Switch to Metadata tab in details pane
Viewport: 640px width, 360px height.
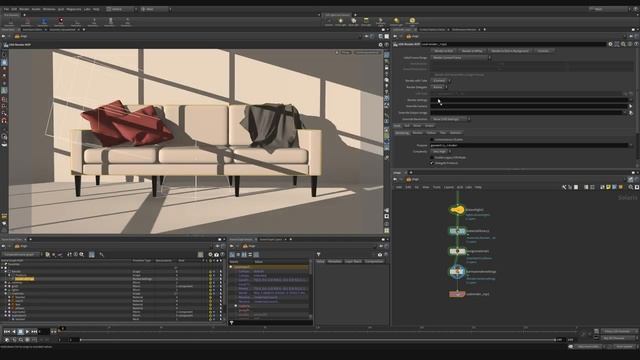point(335,261)
